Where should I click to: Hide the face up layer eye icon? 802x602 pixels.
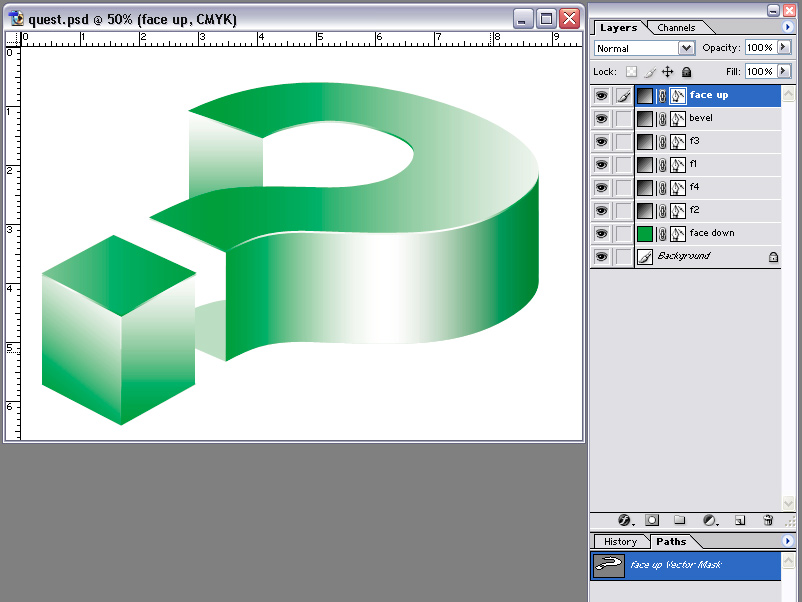click(602, 96)
